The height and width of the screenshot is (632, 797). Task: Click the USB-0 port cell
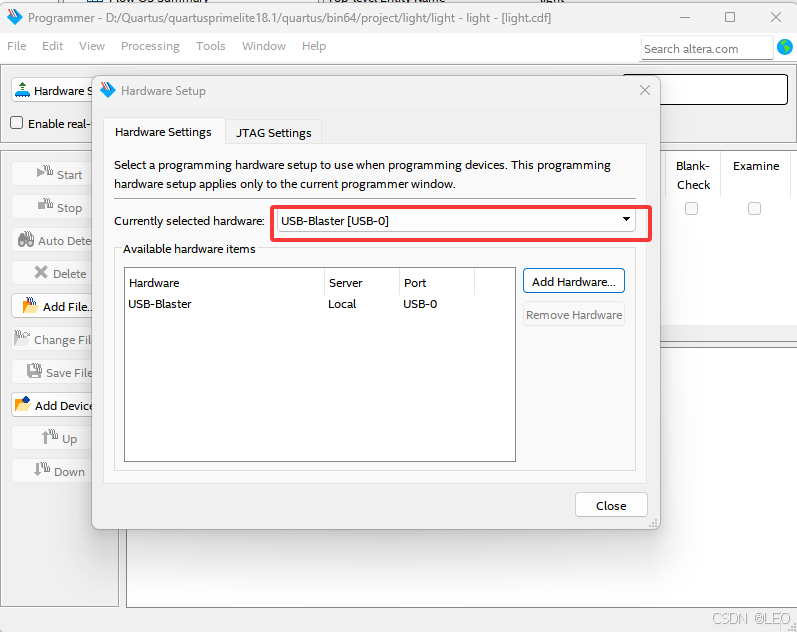pos(420,304)
